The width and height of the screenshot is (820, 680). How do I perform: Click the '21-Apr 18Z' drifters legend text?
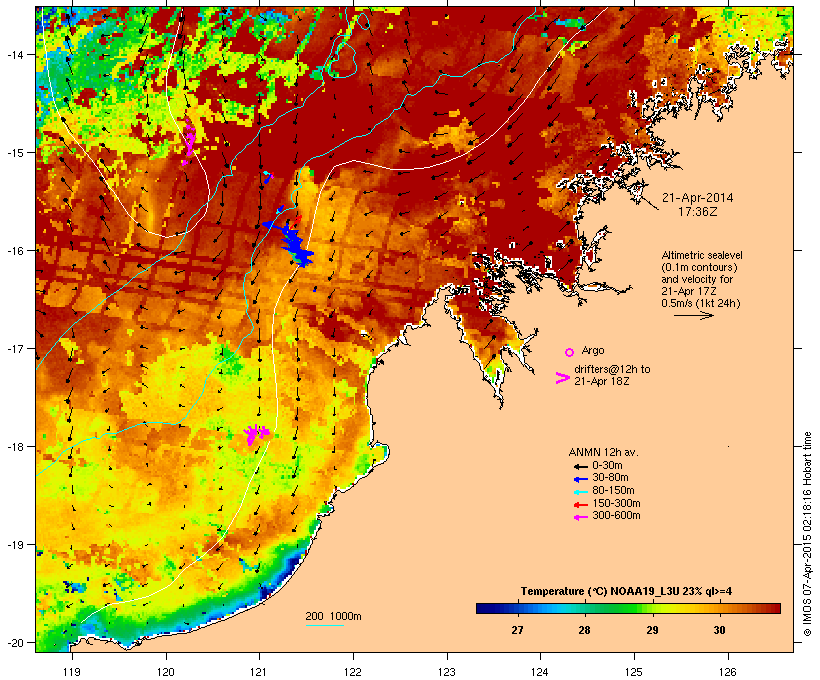pos(601,381)
